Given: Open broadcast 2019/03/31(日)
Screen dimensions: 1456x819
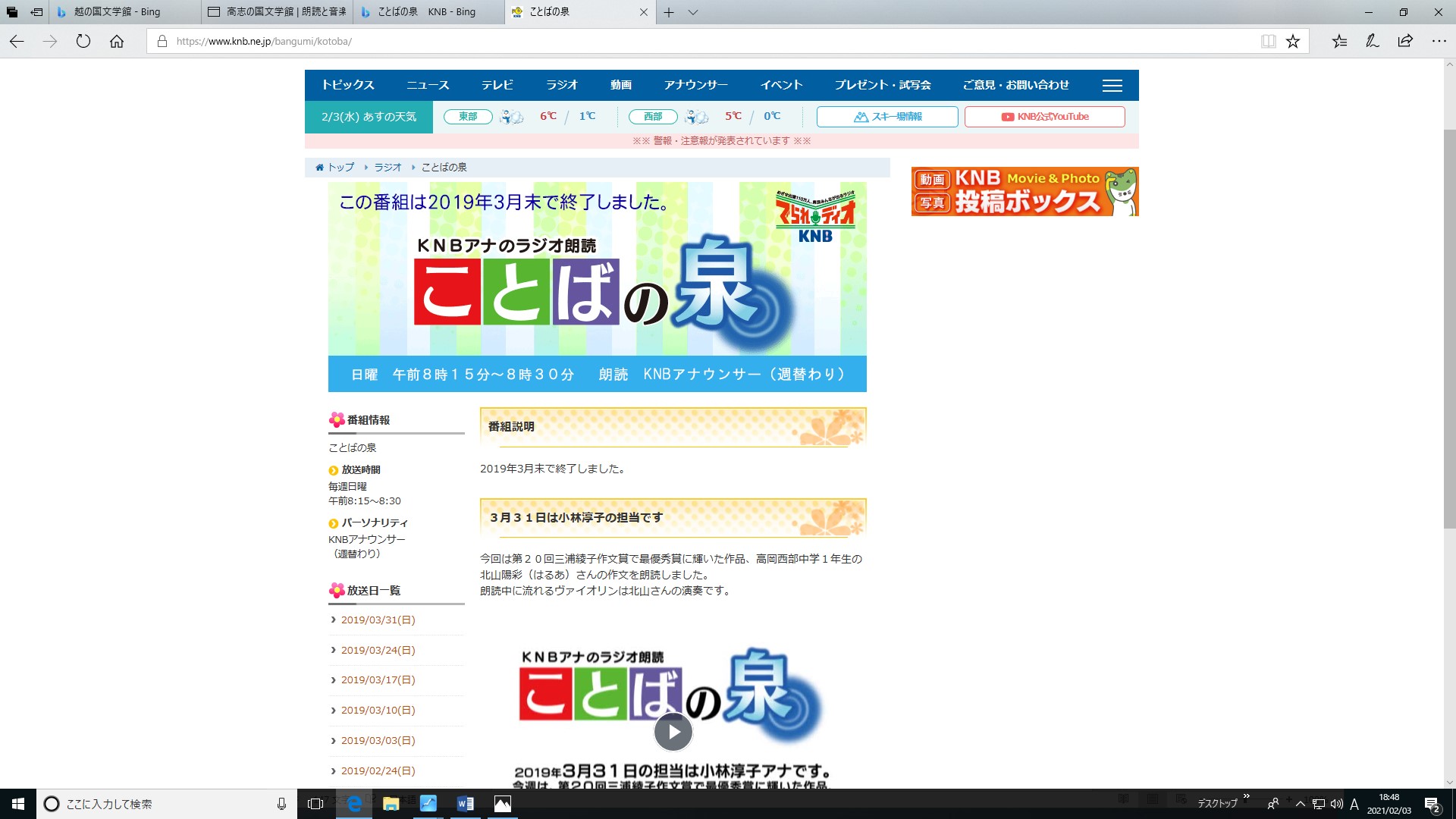Looking at the screenshot, I should tap(378, 620).
